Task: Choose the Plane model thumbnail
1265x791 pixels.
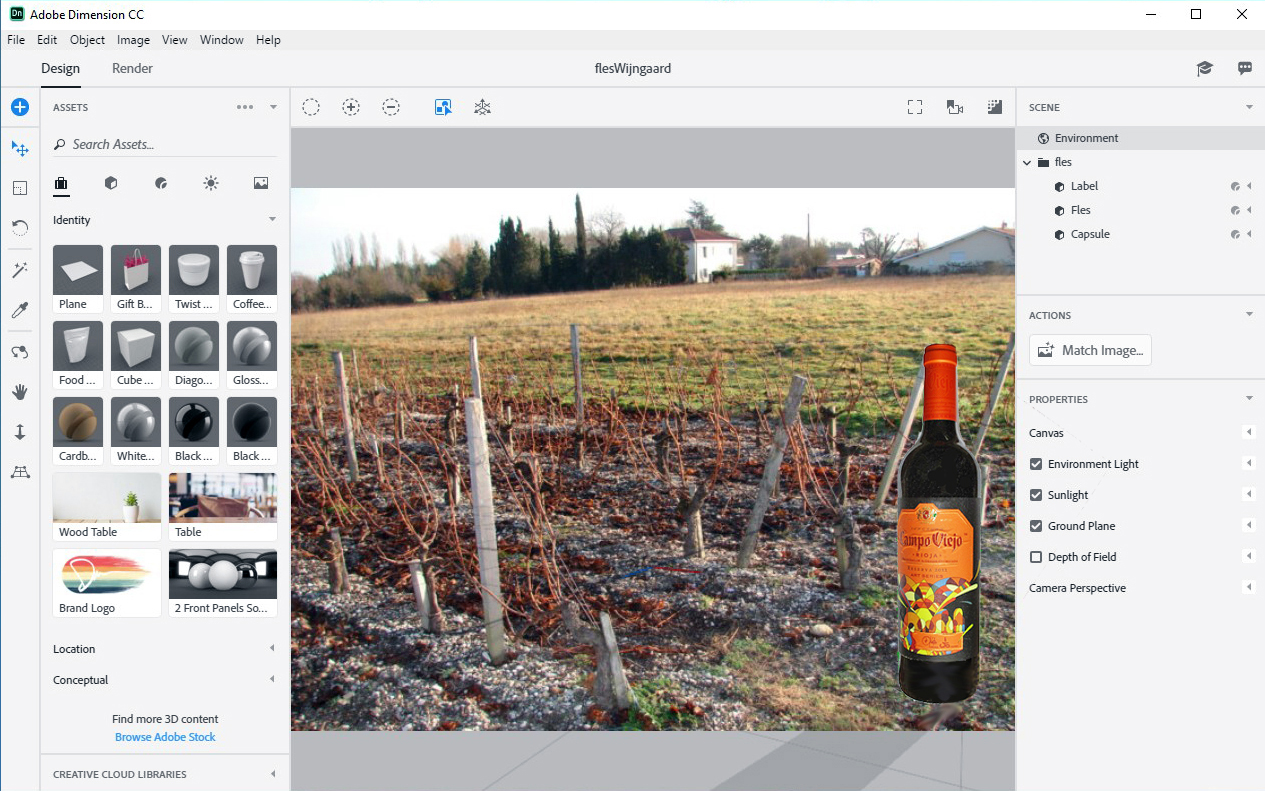Action: 78,279
